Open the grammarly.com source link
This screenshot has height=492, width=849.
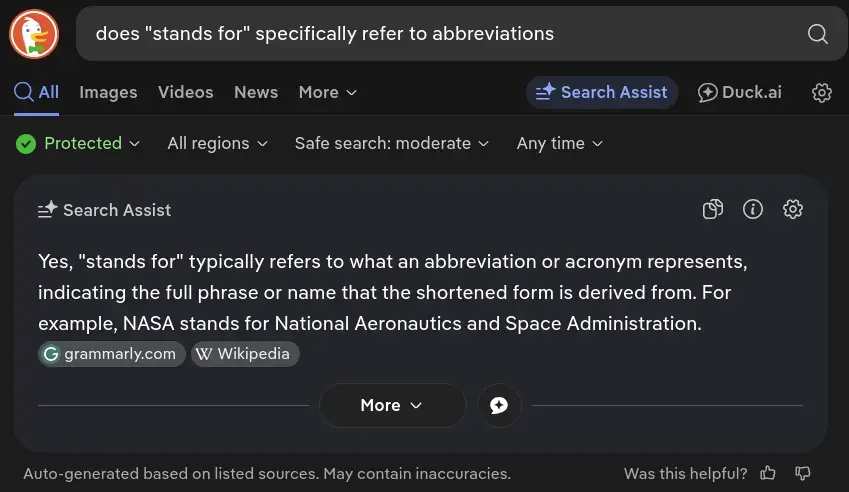111,354
